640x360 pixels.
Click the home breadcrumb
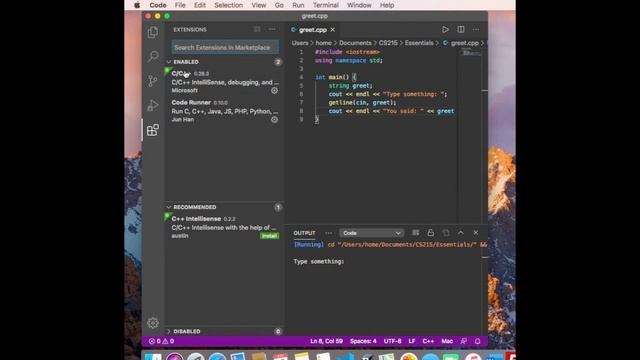(324, 43)
